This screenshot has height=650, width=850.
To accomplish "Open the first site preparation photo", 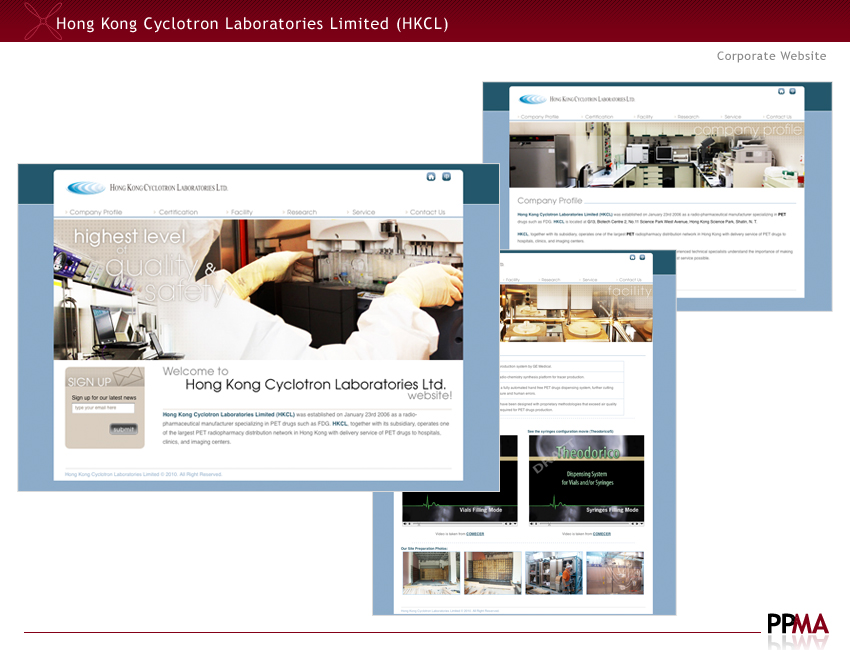I will pyautogui.click(x=432, y=573).
